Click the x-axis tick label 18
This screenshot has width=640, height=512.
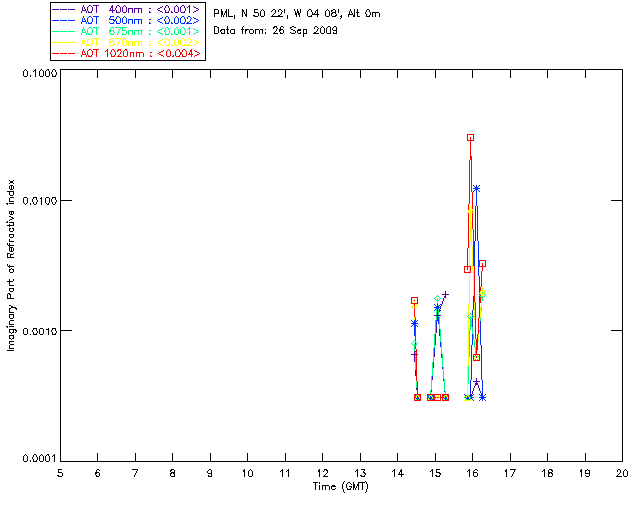tap(547, 473)
